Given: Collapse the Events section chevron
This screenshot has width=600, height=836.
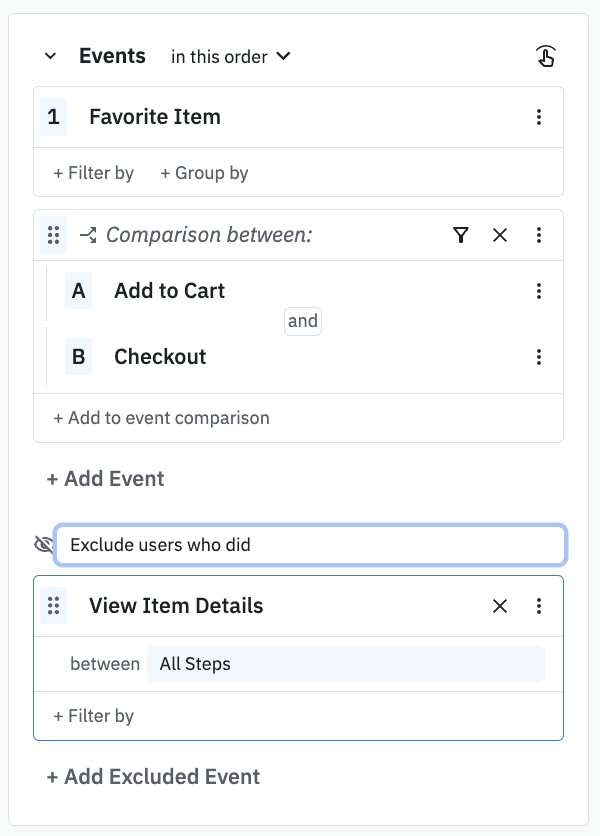Looking at the screenshot, I should [x=51, y=56].
